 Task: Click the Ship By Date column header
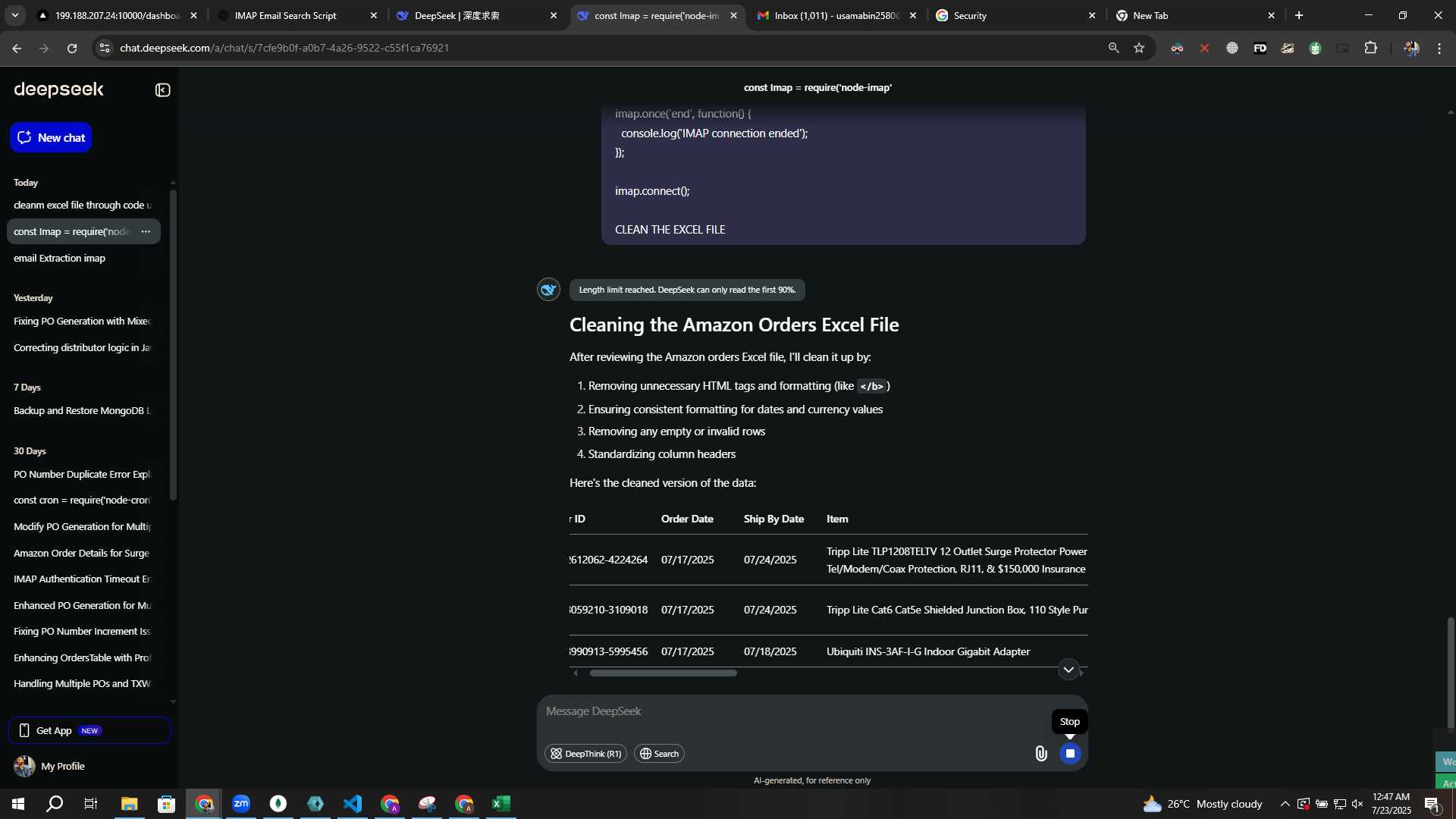pos(773,519)
